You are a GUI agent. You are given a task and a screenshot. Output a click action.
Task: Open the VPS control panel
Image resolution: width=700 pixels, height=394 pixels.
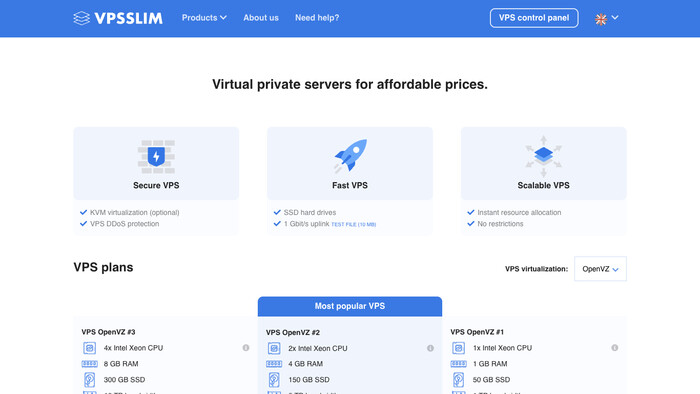pyautogui.click(x=534, y=18)
